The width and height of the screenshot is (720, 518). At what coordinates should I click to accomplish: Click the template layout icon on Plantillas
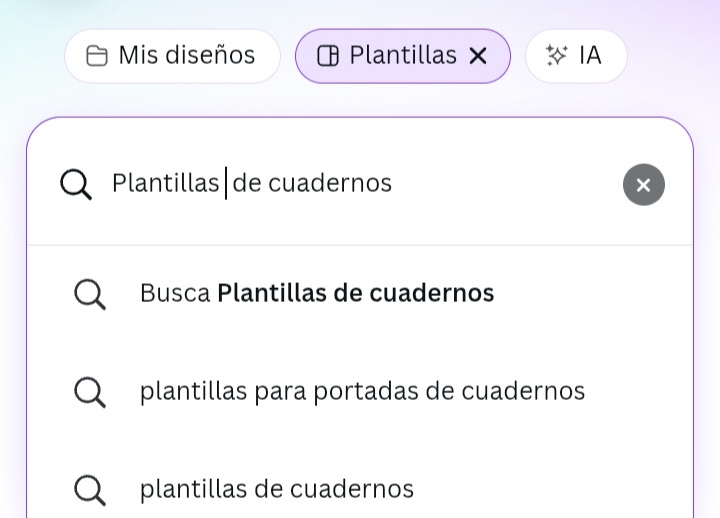click(x=328, y=56)
